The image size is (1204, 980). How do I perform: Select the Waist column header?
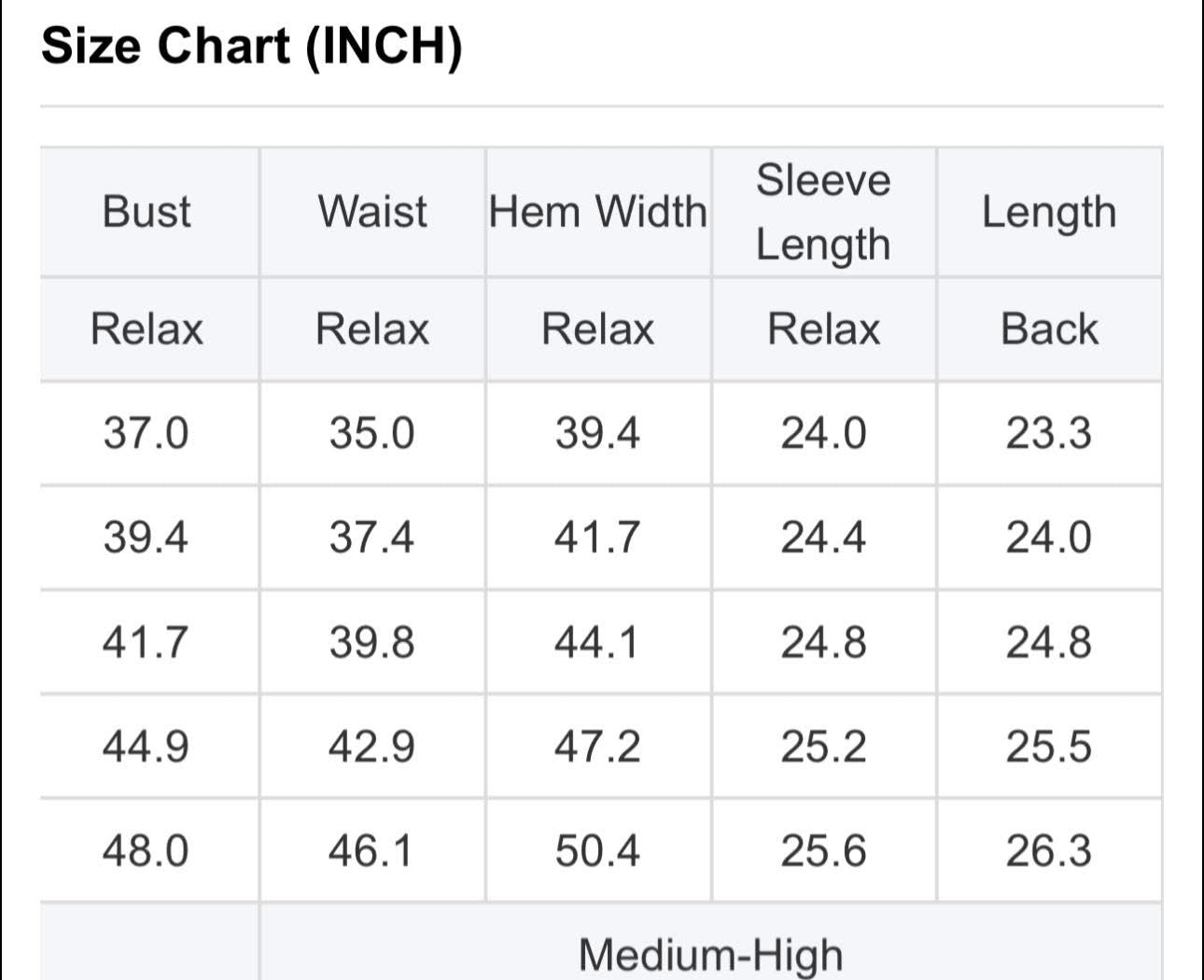[372, 212]
